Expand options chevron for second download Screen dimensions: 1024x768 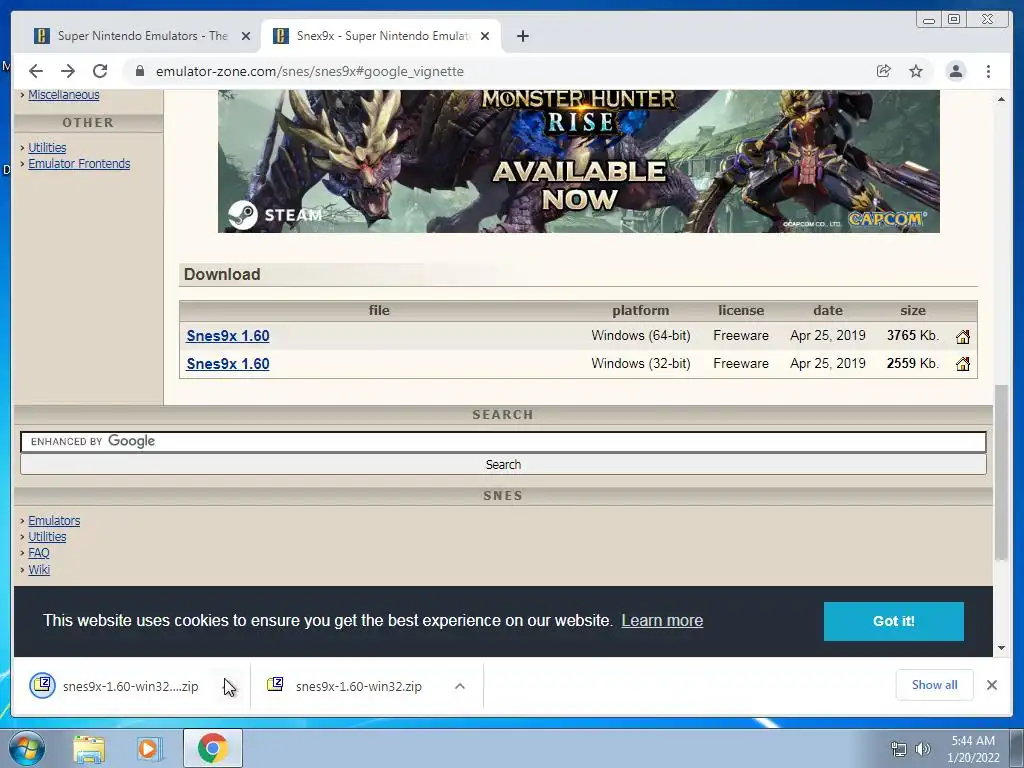point(460,686)
